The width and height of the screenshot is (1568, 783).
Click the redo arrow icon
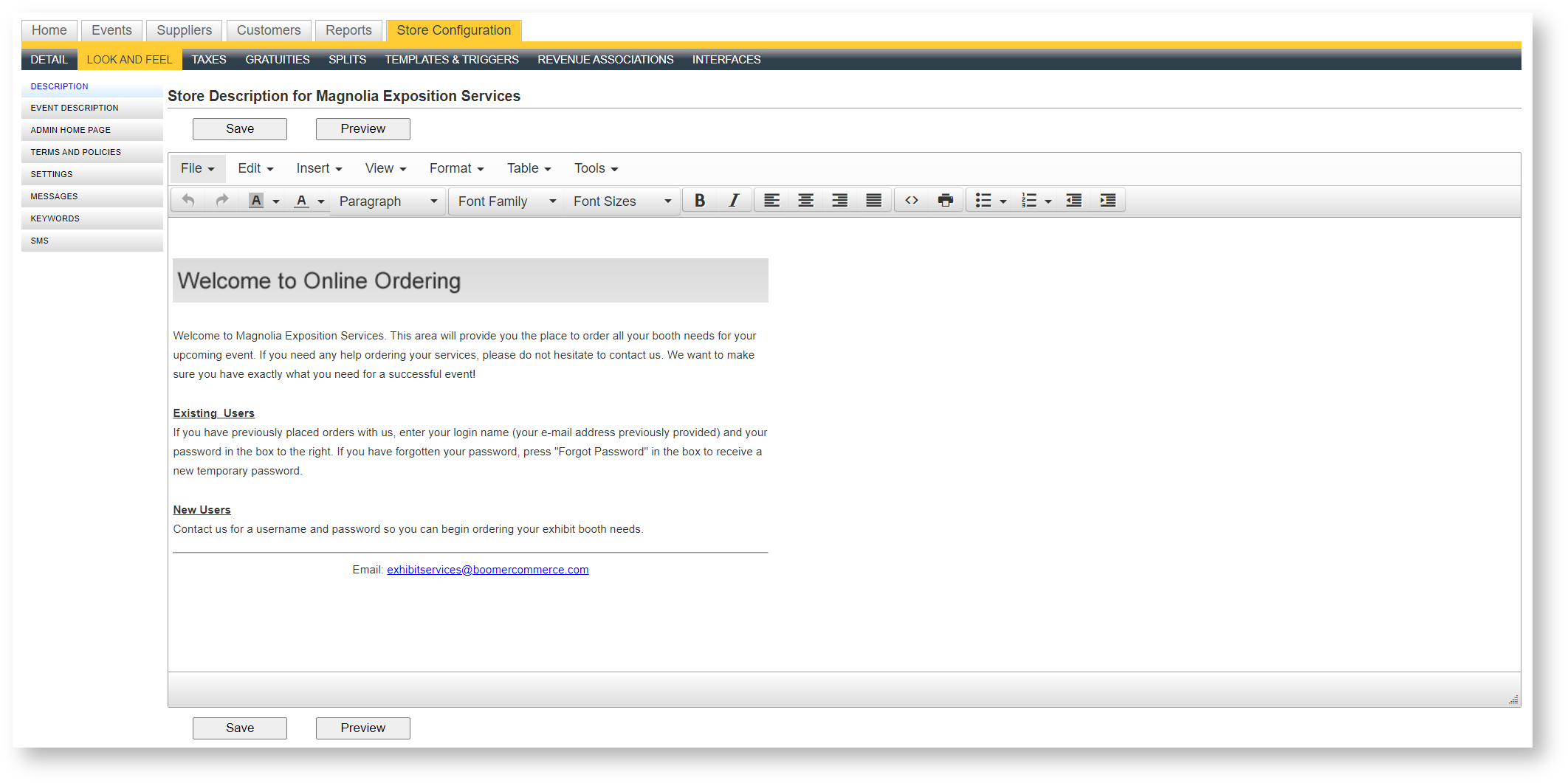point(221,201)
